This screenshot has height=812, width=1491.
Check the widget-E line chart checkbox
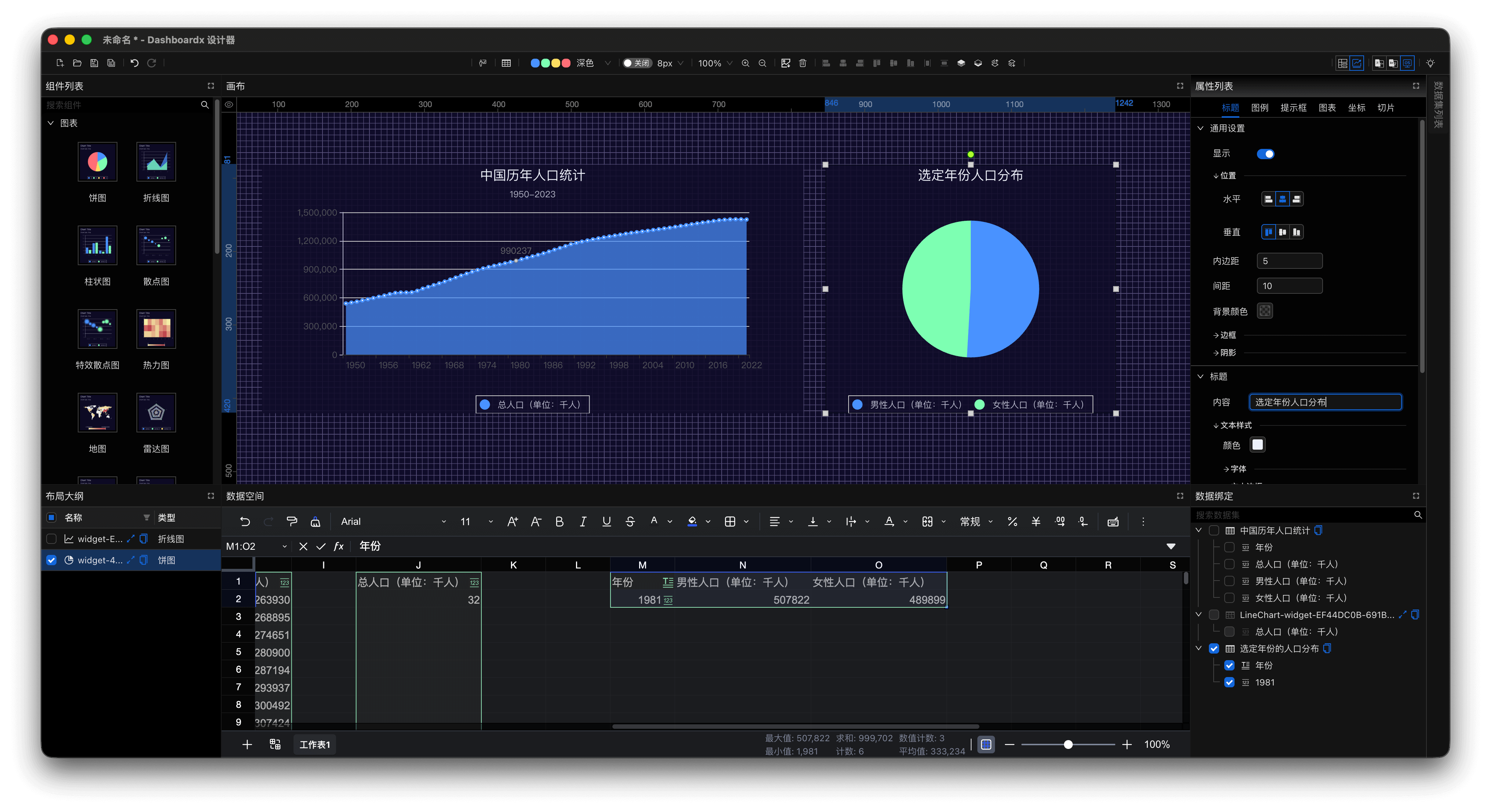51,539
